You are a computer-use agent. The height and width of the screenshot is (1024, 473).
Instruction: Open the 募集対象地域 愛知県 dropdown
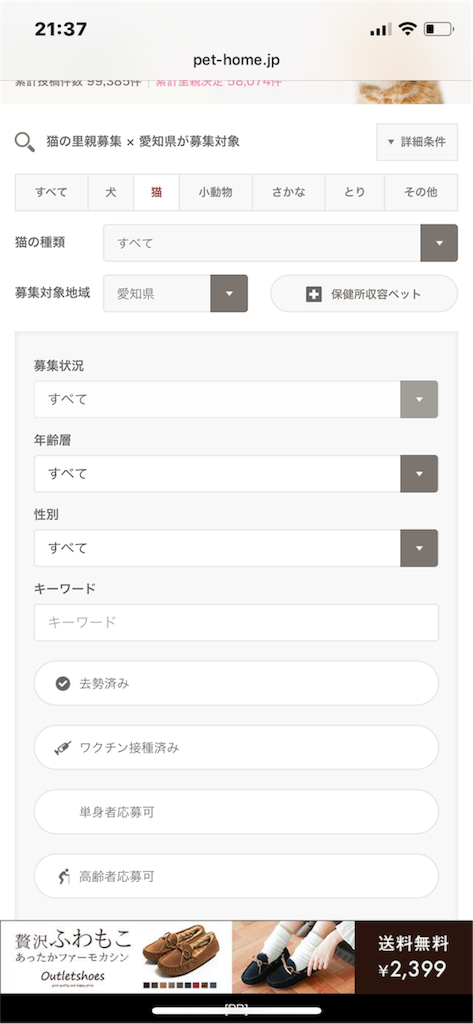[x=175, y=294]
